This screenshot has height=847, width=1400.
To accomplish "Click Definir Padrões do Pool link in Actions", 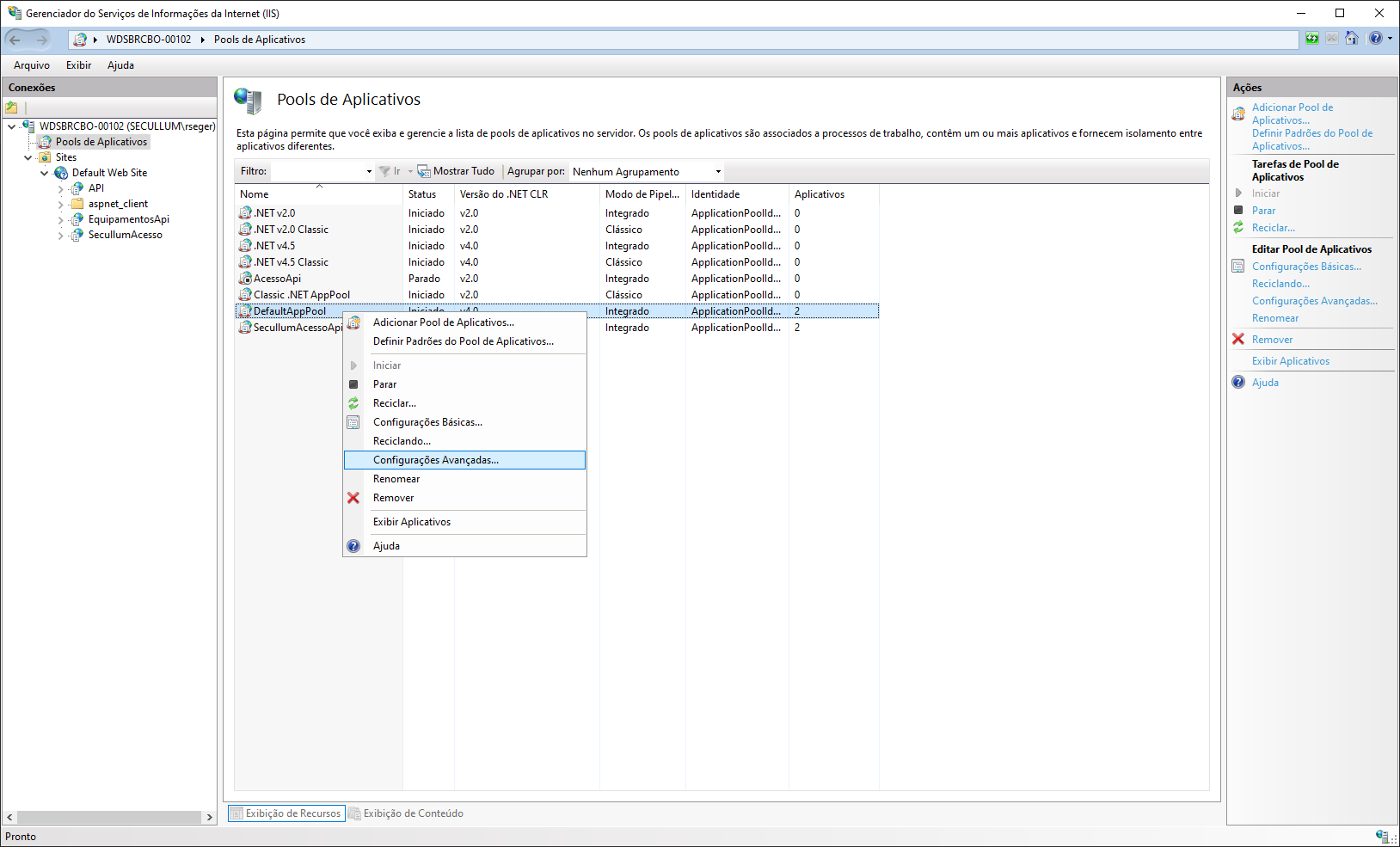I will [x=1311, y=139].
